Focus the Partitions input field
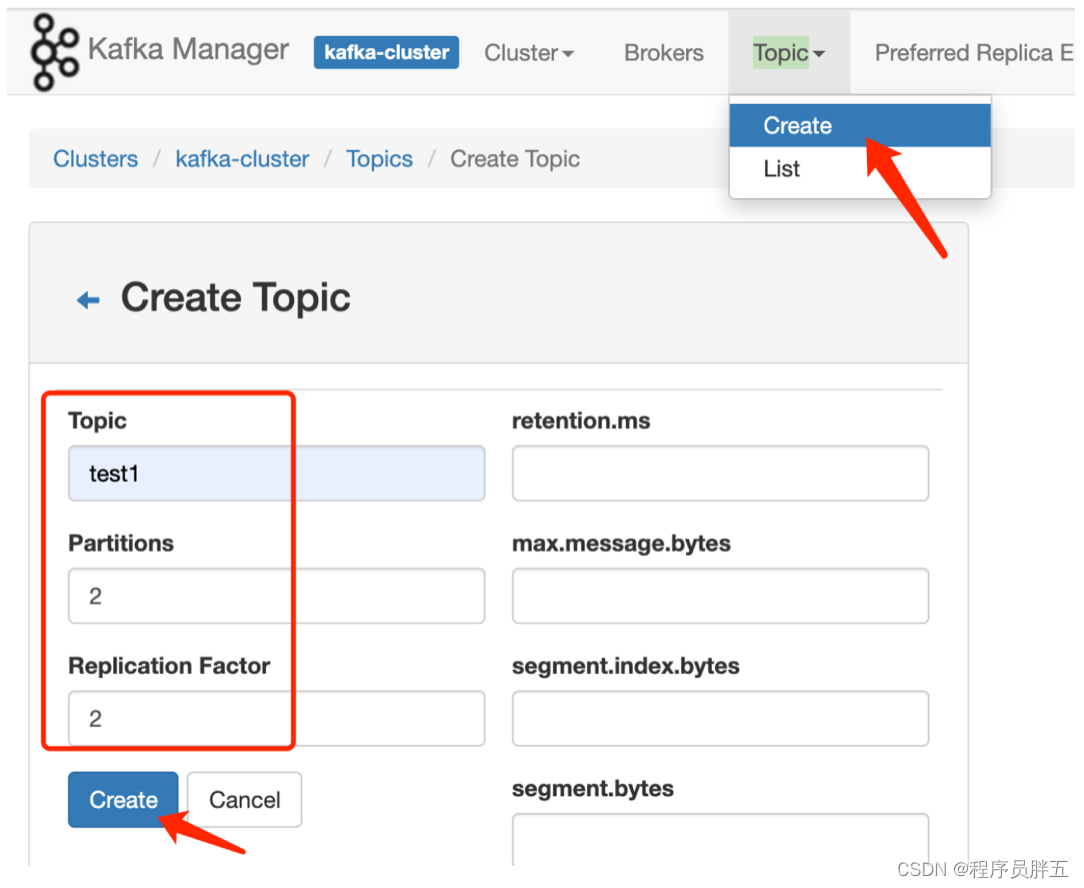Screen dimensions: 1084x888 click(x=277, y=596)
